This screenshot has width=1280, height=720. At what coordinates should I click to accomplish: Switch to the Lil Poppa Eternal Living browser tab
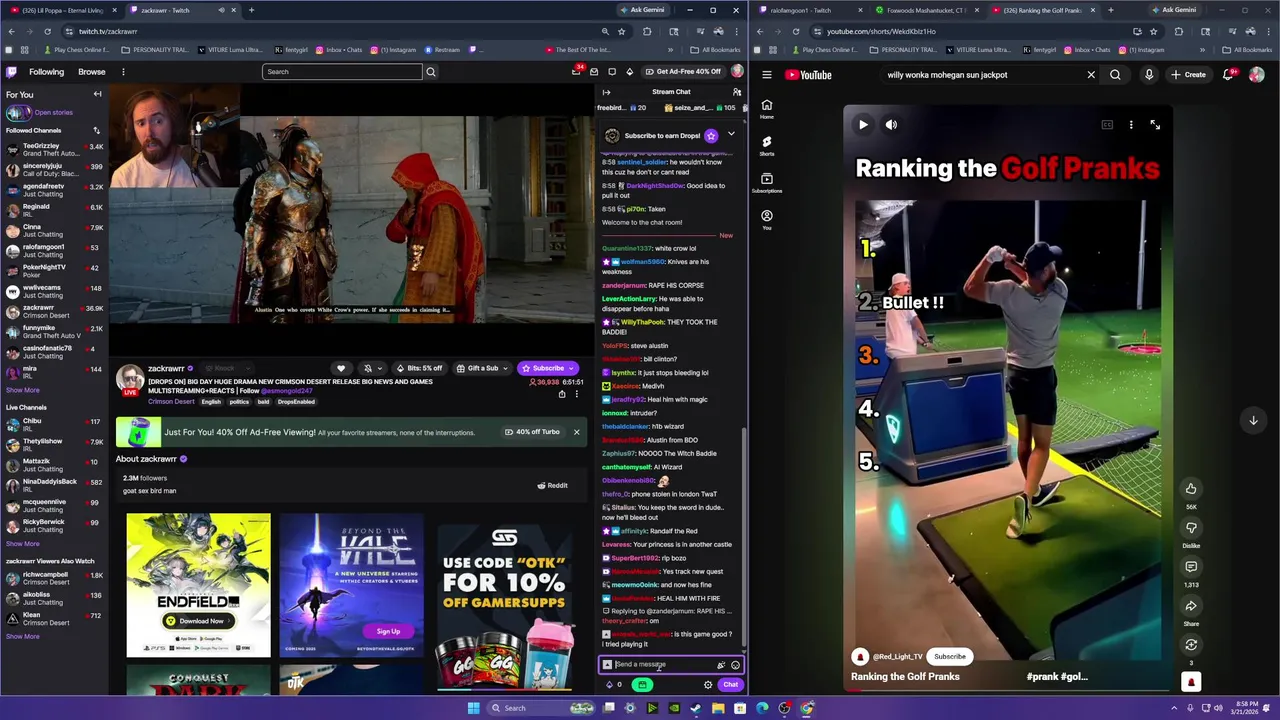click(62, 10)
